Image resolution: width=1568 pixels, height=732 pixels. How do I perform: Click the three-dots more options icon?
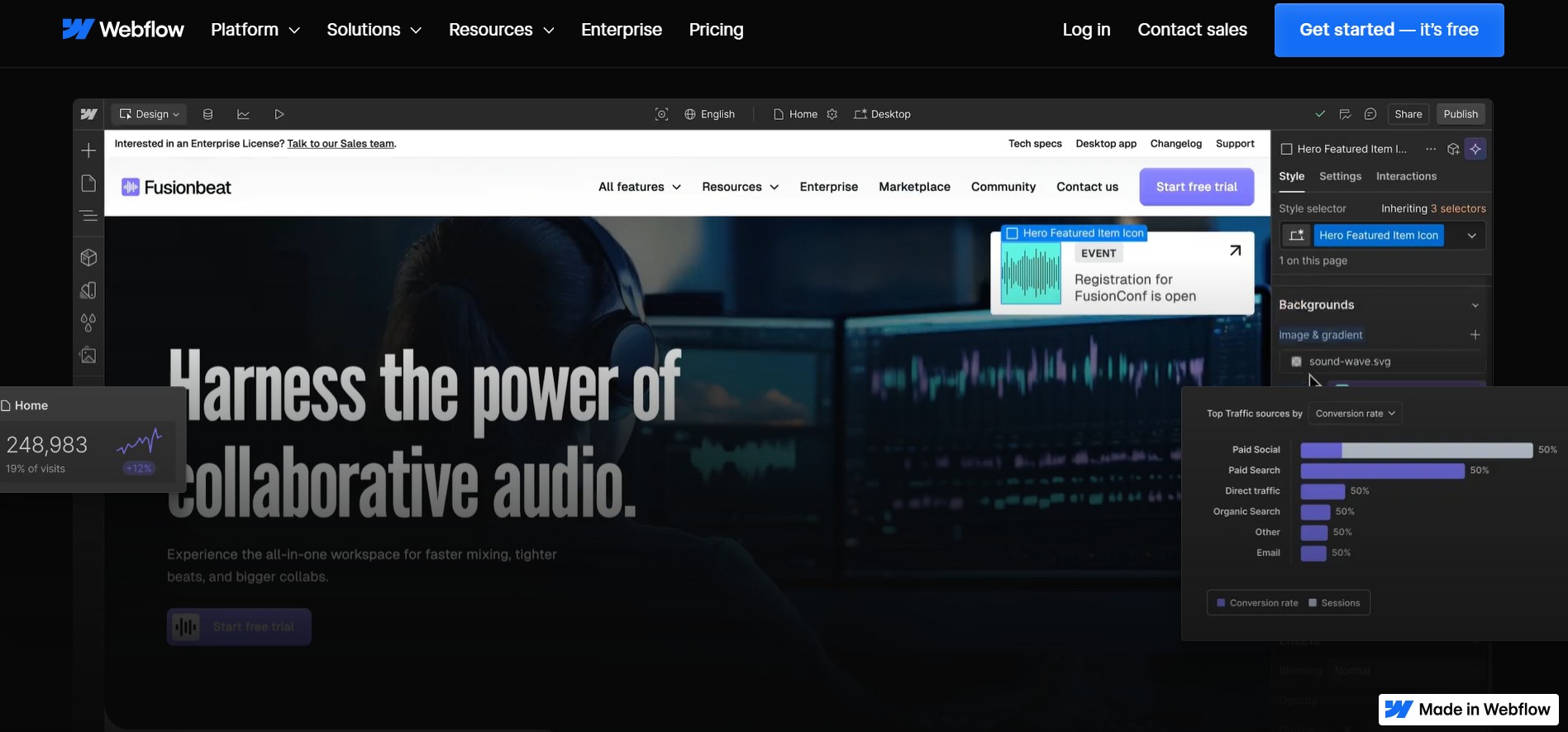click(1431, 149)
